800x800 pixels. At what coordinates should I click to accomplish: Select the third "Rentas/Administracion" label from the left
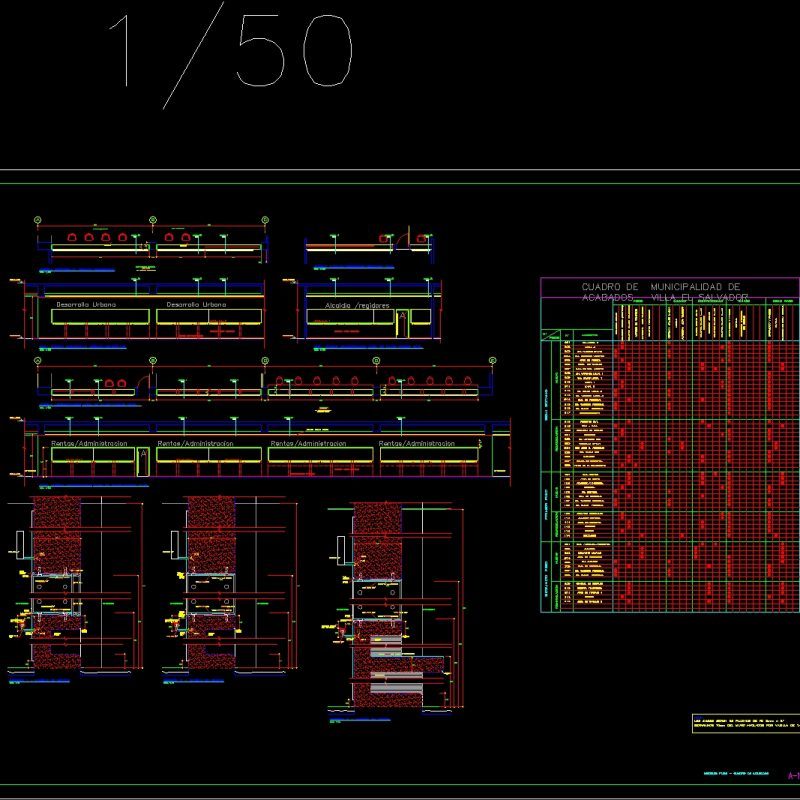click(308, 443)
